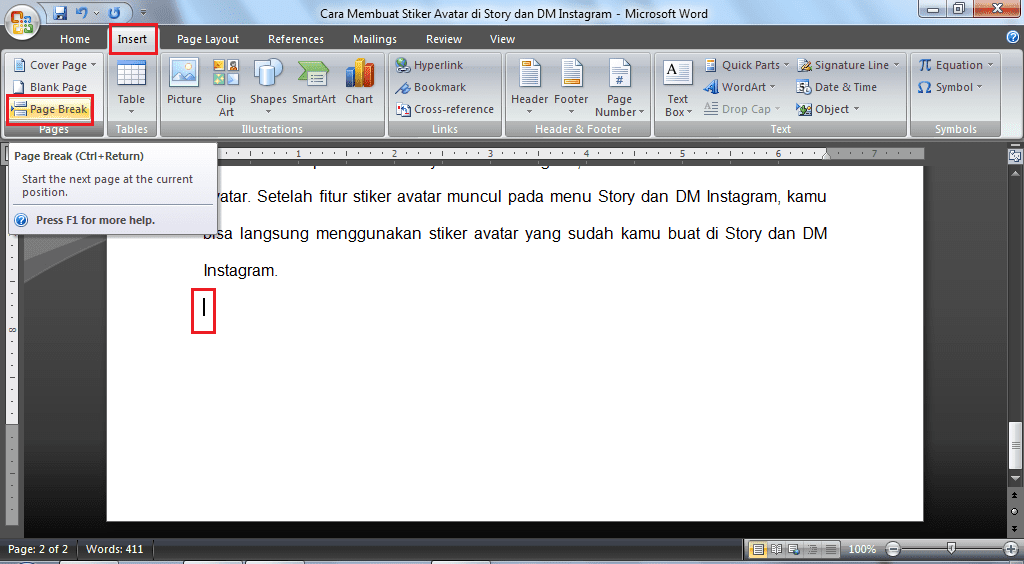Open the Shapes gallery
The width and height of the screenshot is (1024, 564).
pyautogui.click(x=268, y=88)
